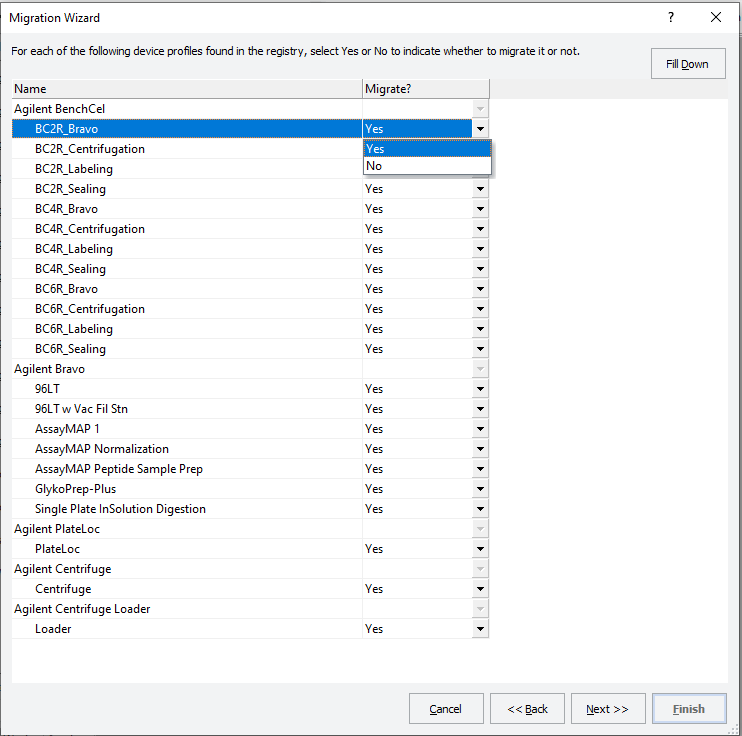Image resolution: width=742 pixels, height=736 pixels.
Task: Click the Migrate? column header
Action: (425, 89)
